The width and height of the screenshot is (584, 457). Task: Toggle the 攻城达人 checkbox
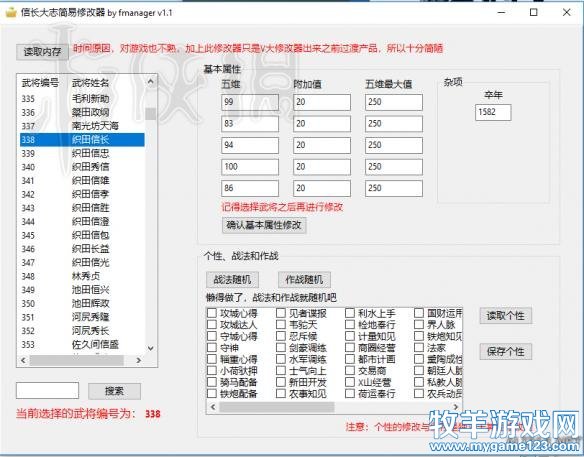click(212, 325)
